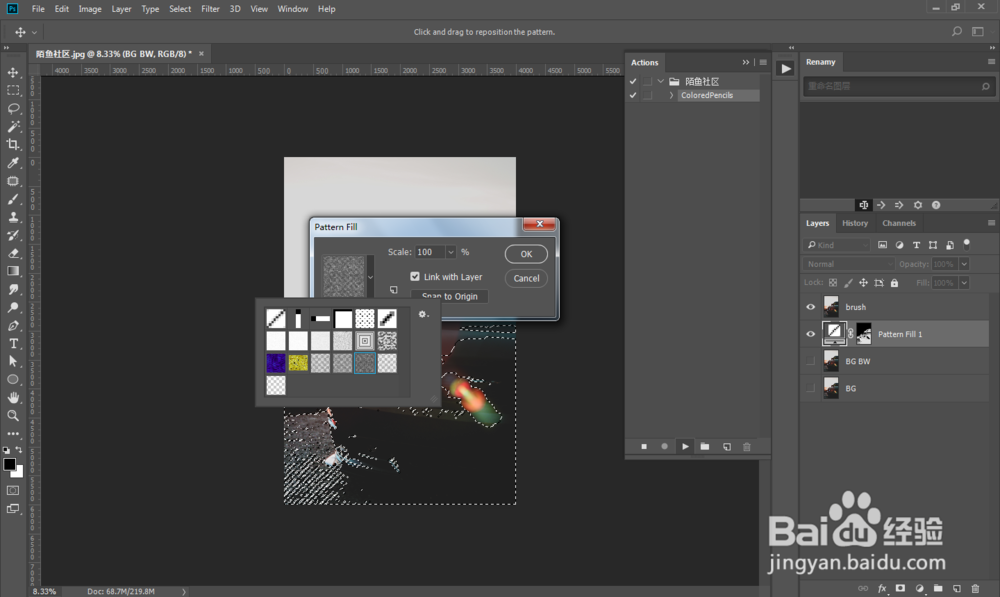Select the purple pattern swatch
1000x597 pixels.
(x=276, y=363)
